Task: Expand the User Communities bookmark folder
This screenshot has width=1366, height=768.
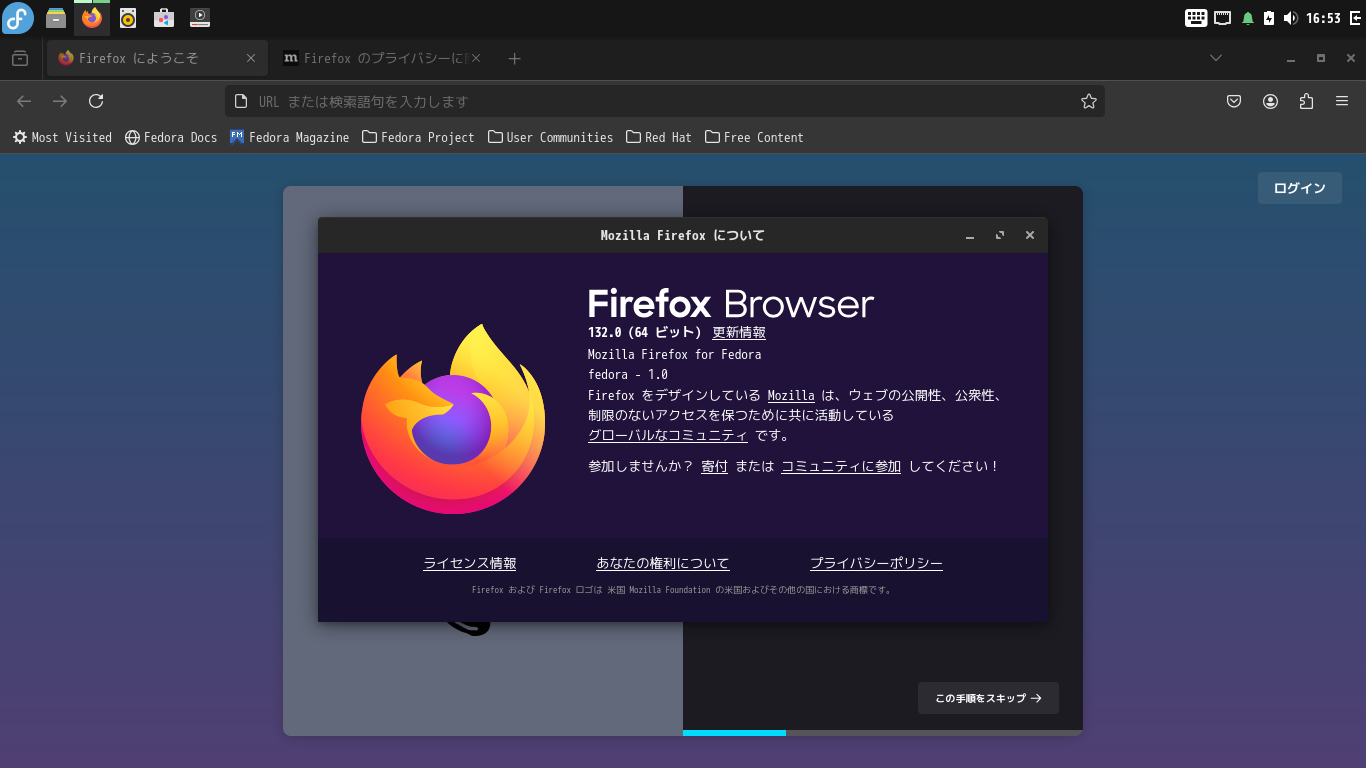Action: (550, 137)
